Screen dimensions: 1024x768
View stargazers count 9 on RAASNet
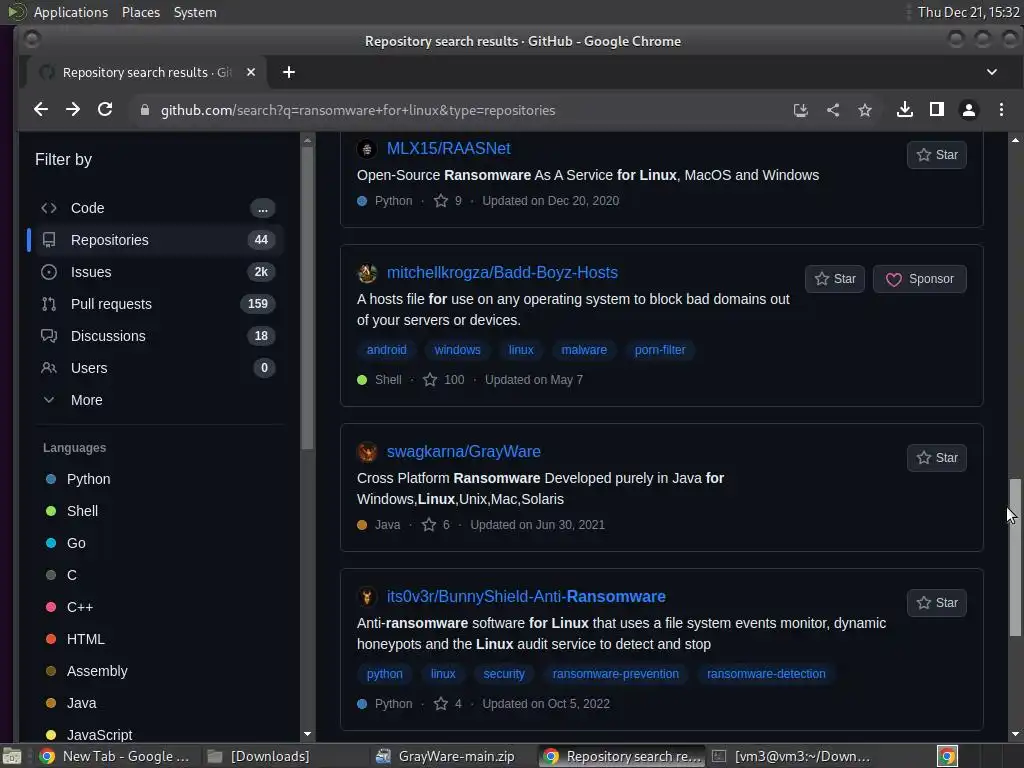click(448, 200)
